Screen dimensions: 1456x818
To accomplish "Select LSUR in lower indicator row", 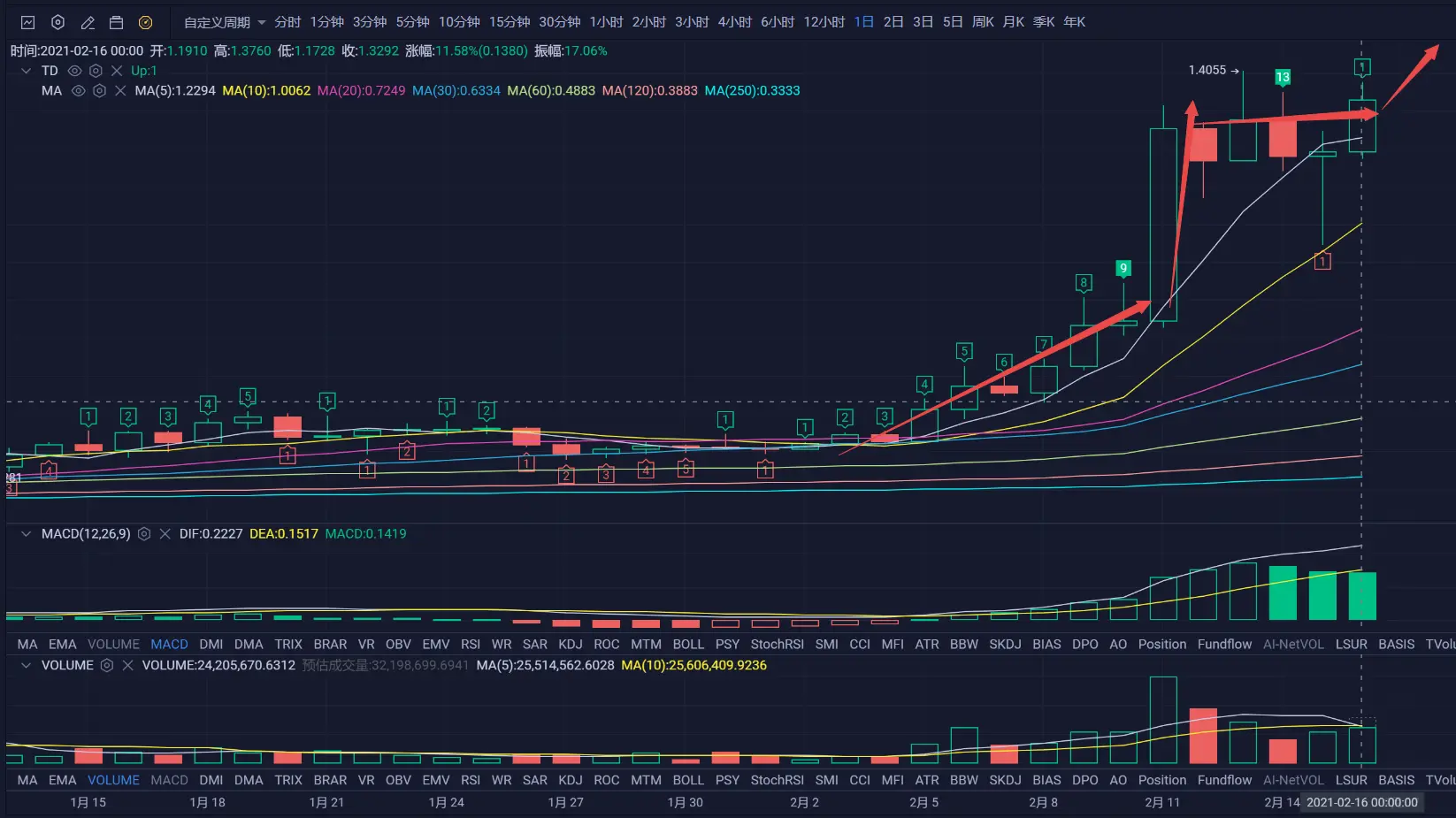I will 1351,780.
